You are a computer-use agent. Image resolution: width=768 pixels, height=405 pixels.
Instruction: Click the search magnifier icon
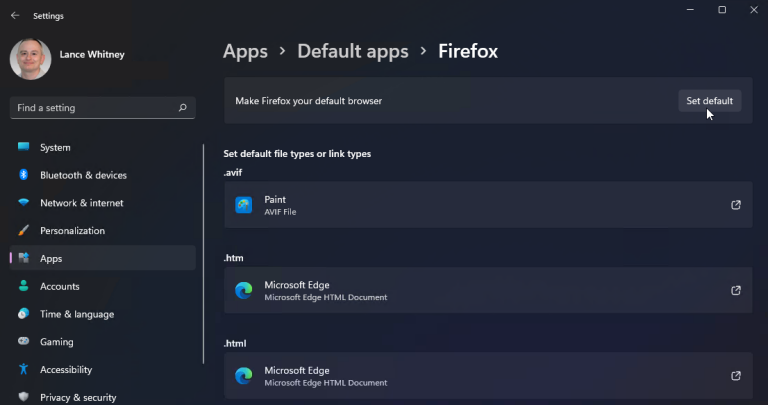tap(183, 107)
